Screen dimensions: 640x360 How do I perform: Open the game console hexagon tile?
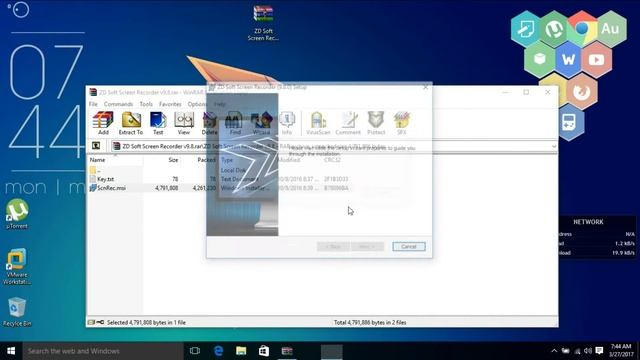[x=569, y=122]
